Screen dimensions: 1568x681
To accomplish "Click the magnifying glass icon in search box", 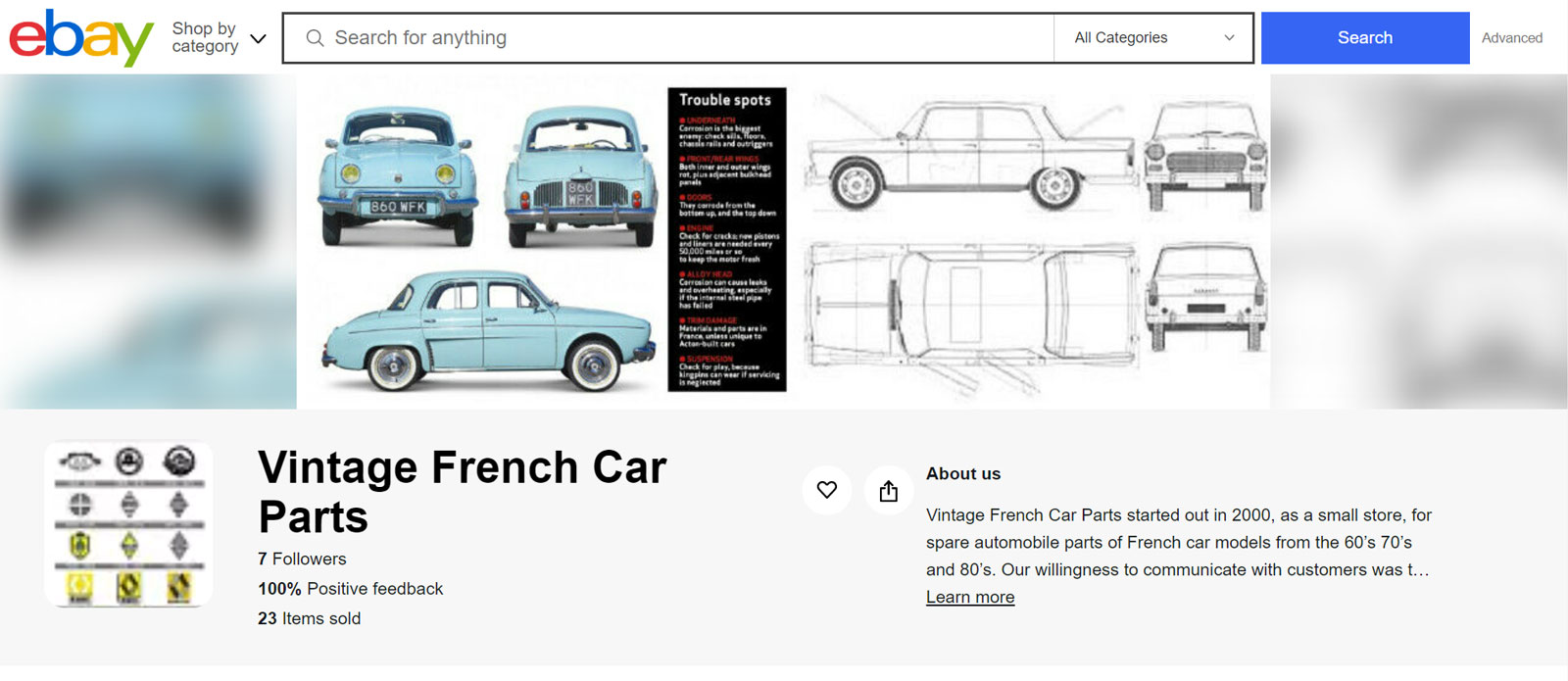I will tap(315, 38).
